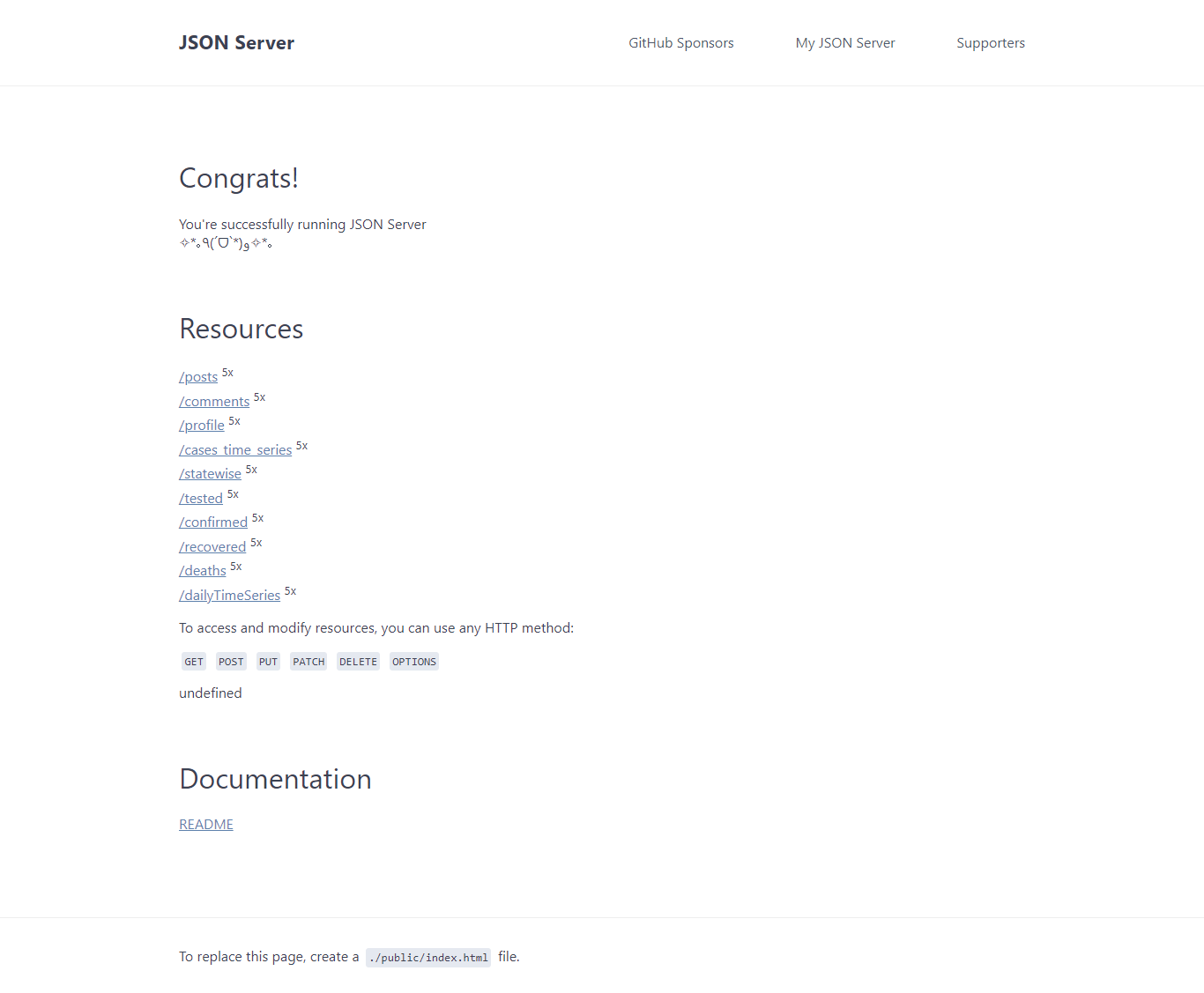The width and height of the screenshot is (1204, 993).
Task: Open the Supporters nav link
Action: tap(990, 43)
